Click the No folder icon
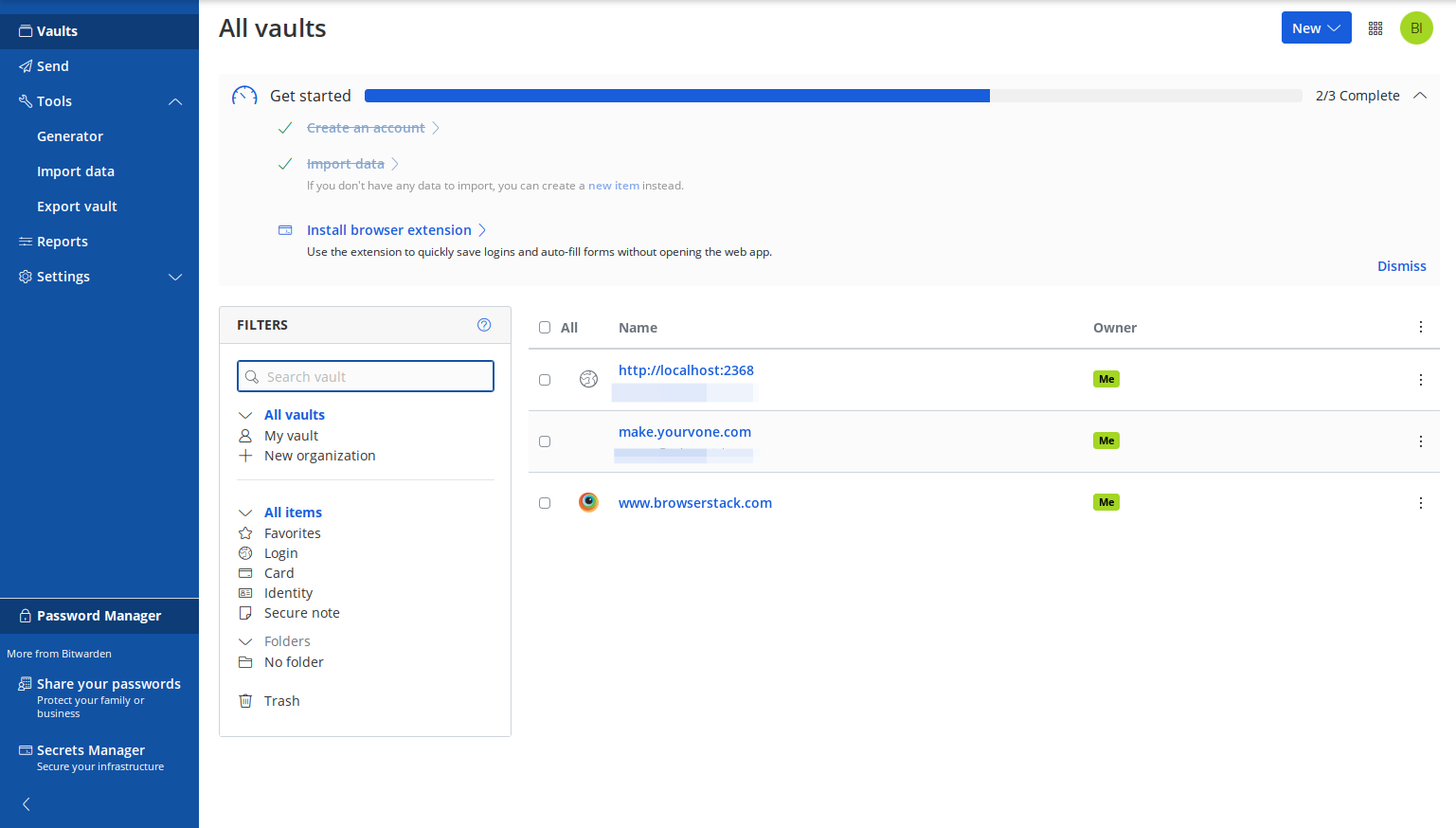The height and width of the screenshot is (828, 1456). [x=245, y=662]
